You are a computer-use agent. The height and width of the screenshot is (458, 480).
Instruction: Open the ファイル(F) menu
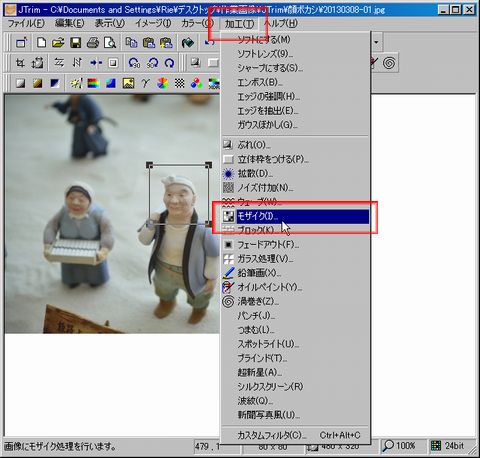pyautogui.click(x=26, y=23)
